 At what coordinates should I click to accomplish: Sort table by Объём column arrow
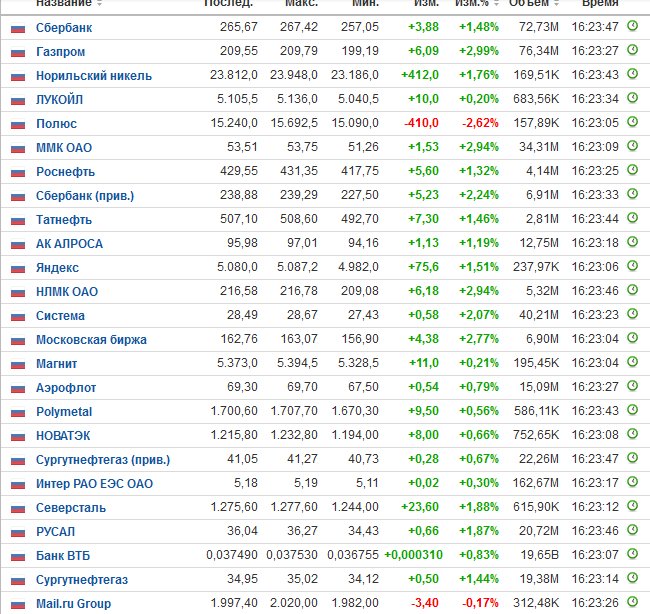[556, 3]
